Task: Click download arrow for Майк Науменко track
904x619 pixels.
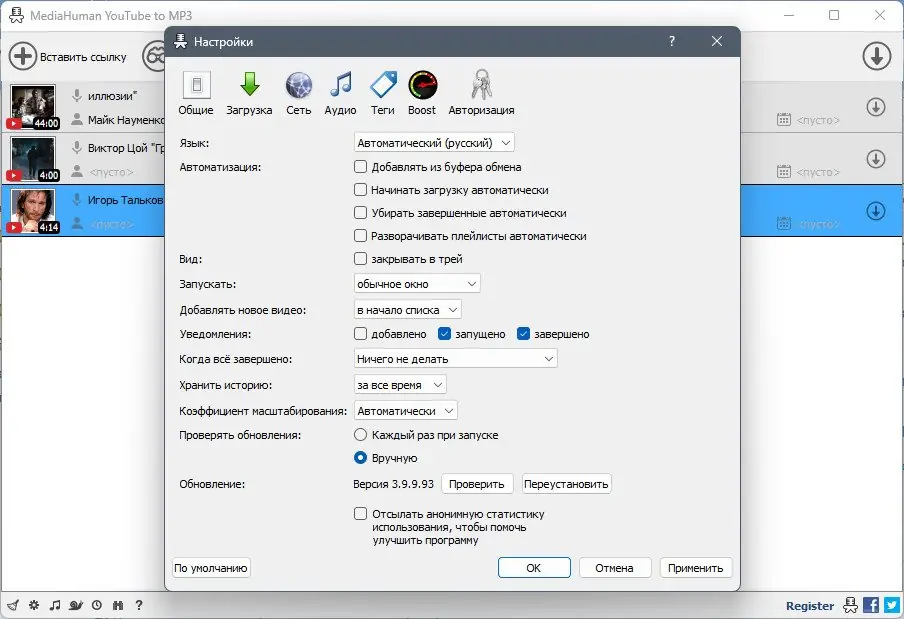Action: pos(876,107)
